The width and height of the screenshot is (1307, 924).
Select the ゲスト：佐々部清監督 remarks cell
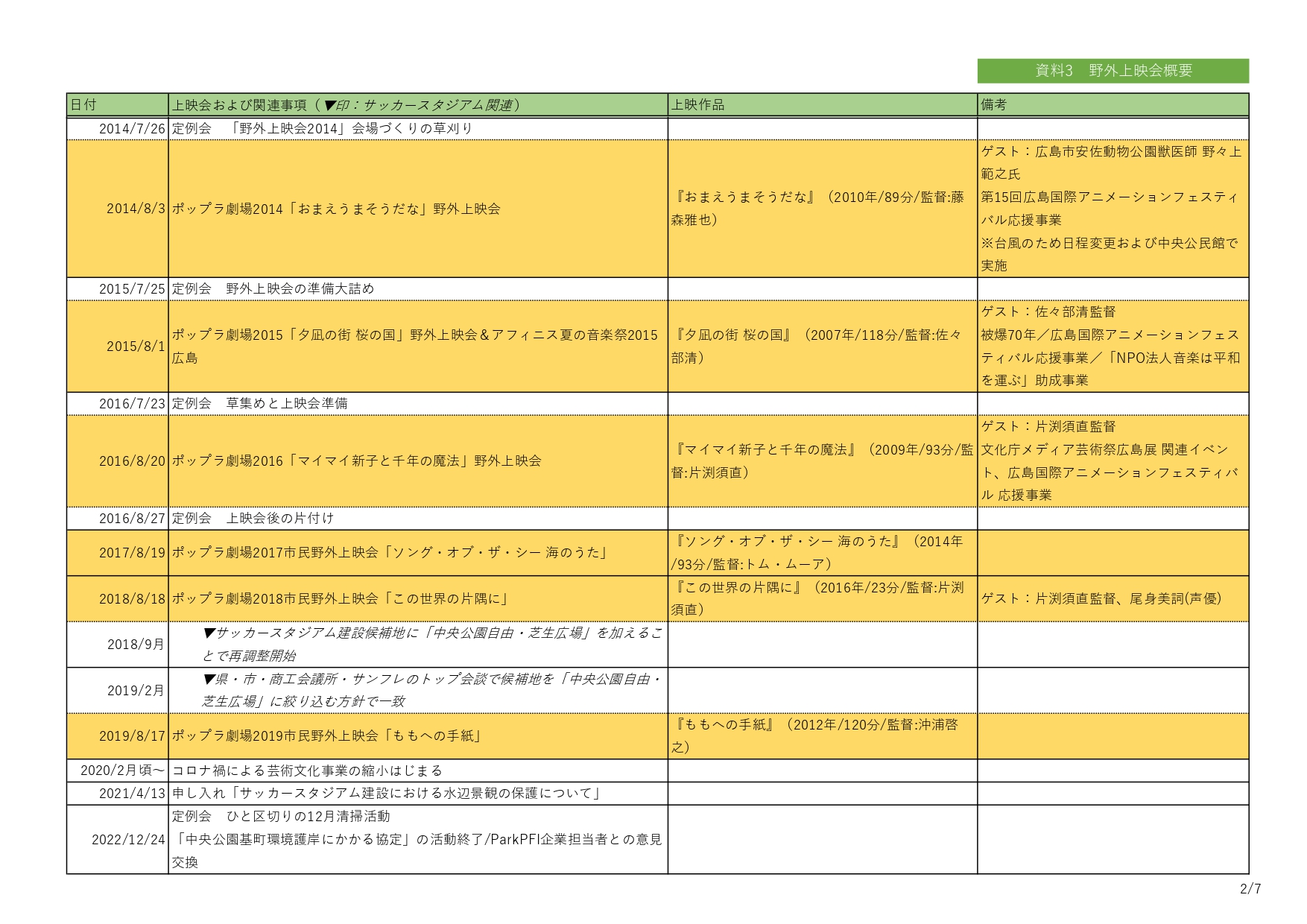point(1113,346)
